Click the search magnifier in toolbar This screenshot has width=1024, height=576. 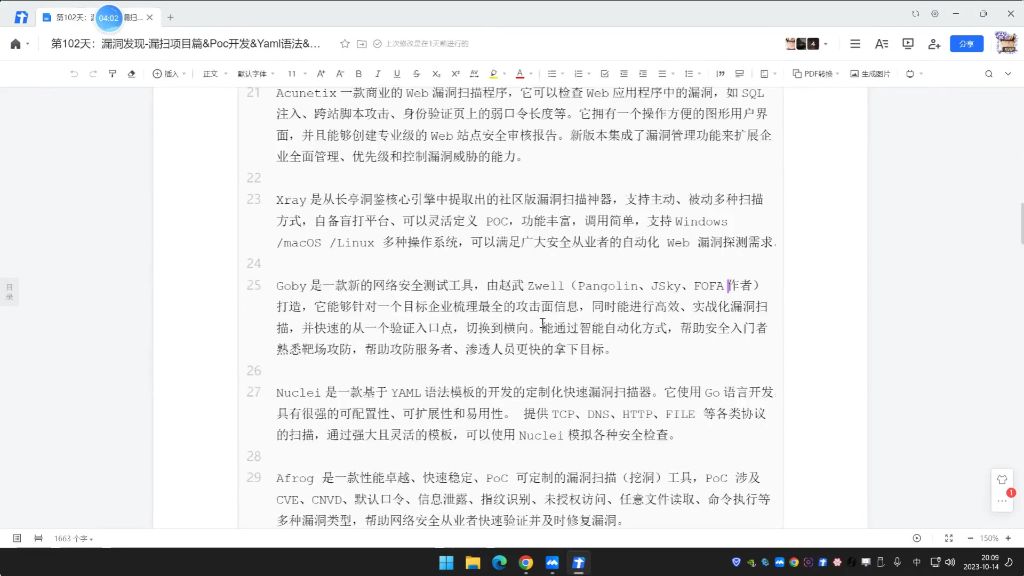click(x=989, y=74)
